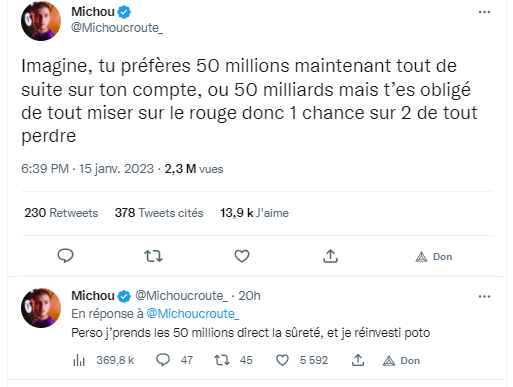Click the 20h timestamp on reply tweet

[249, 296]
